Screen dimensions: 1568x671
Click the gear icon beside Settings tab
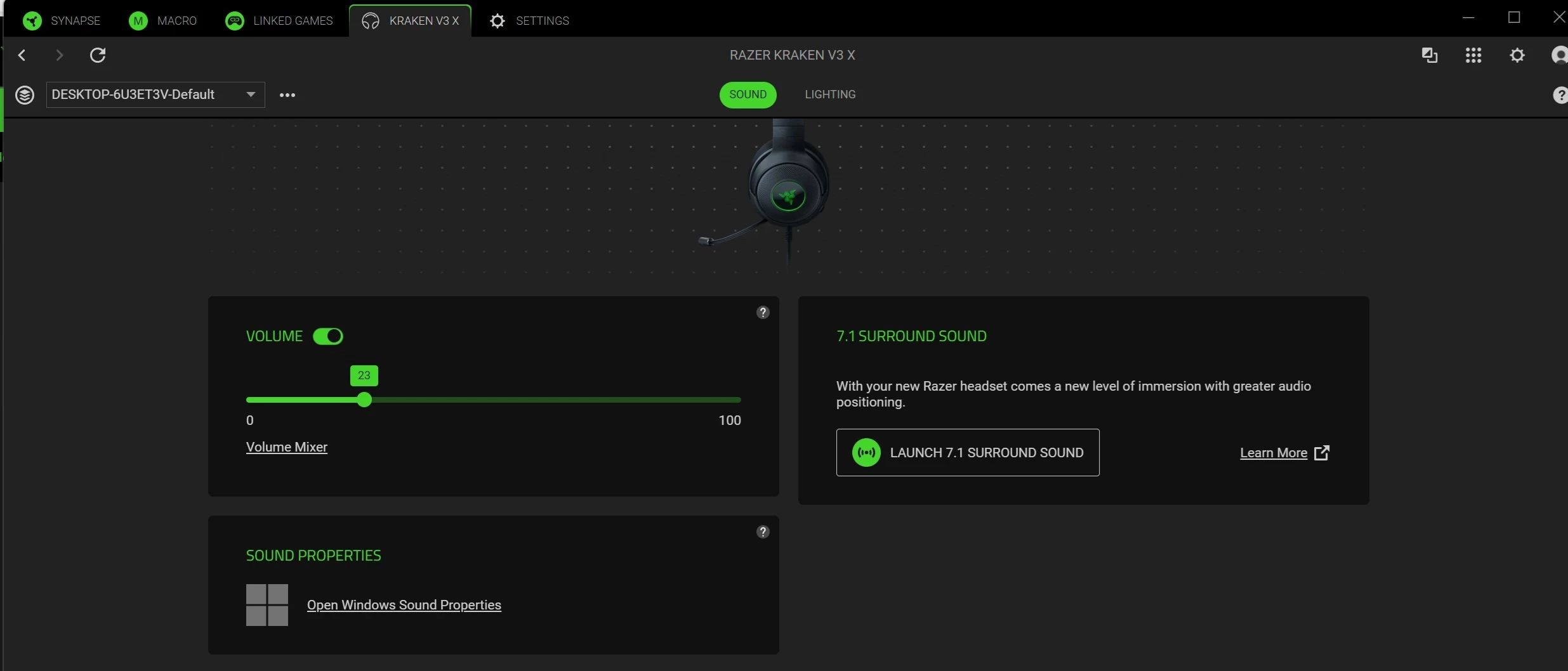497,21
